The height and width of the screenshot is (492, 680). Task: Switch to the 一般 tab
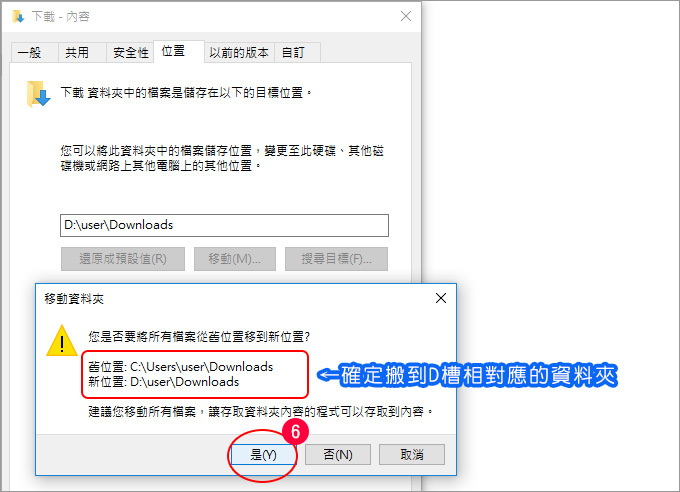[29, 53]
